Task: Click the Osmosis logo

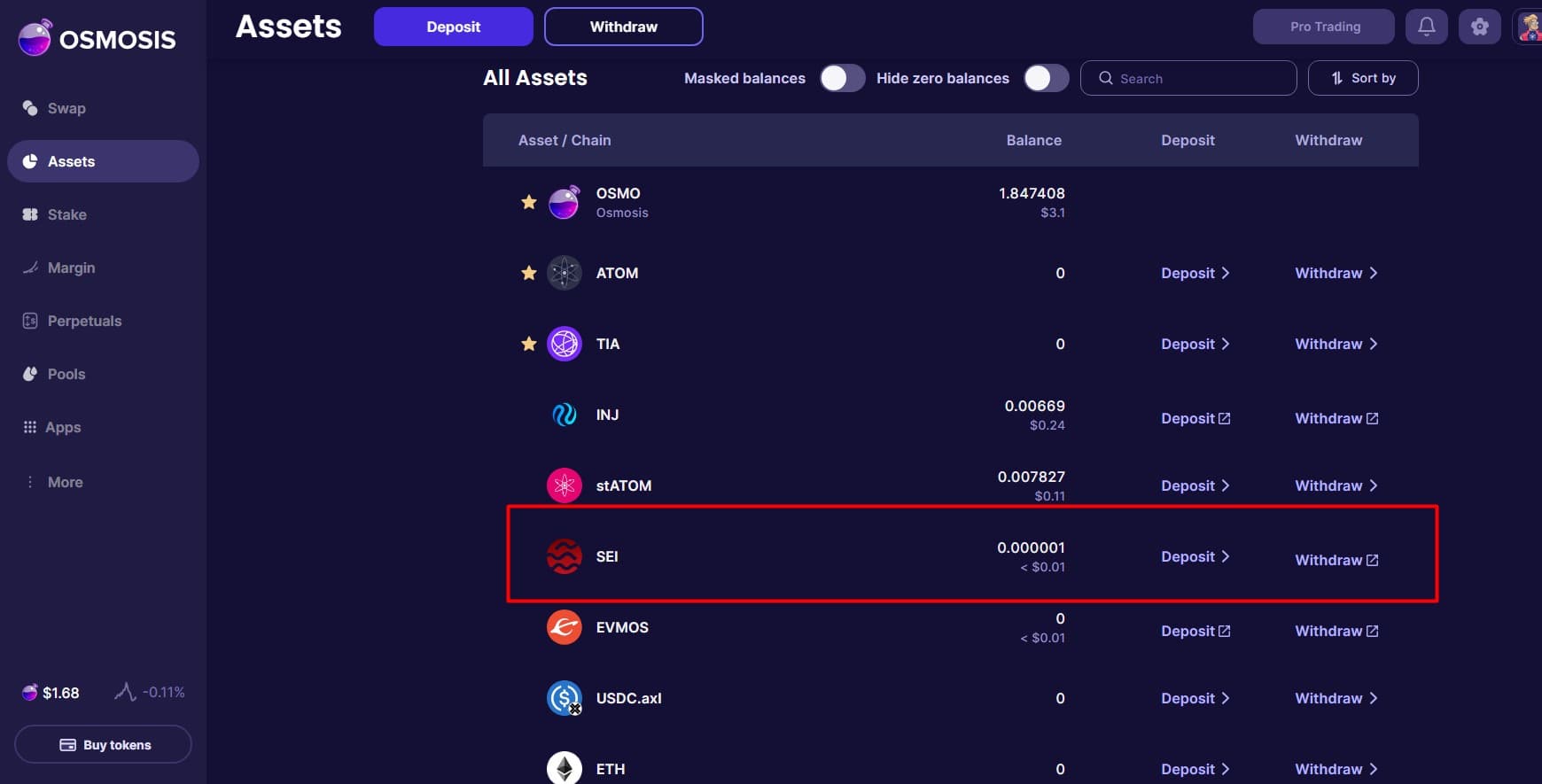Action: click(97, 39)
